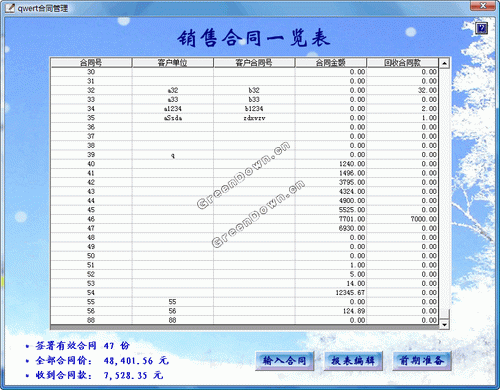Sort by the 合同号 column header
The width and height of the screenshot is (500, 390).
91,63
